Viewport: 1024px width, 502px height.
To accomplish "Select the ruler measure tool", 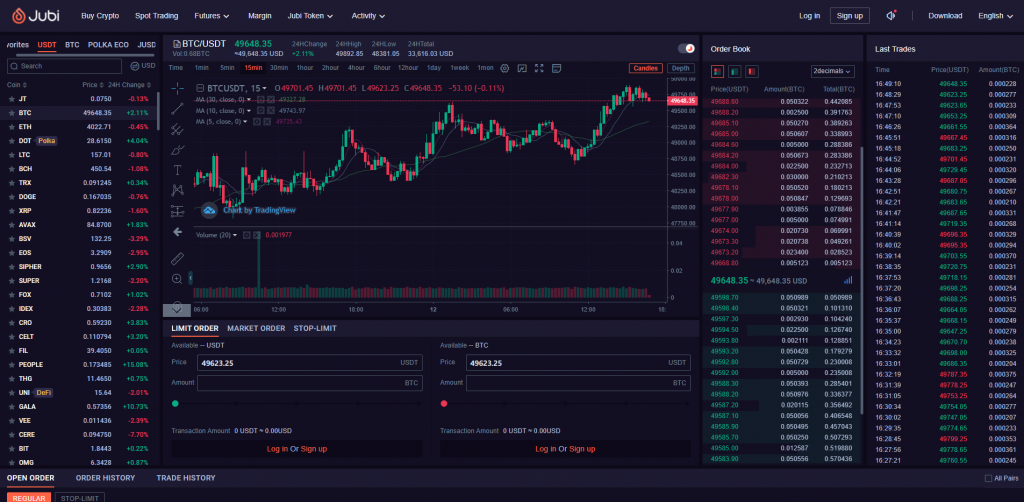I will [177, 259].
